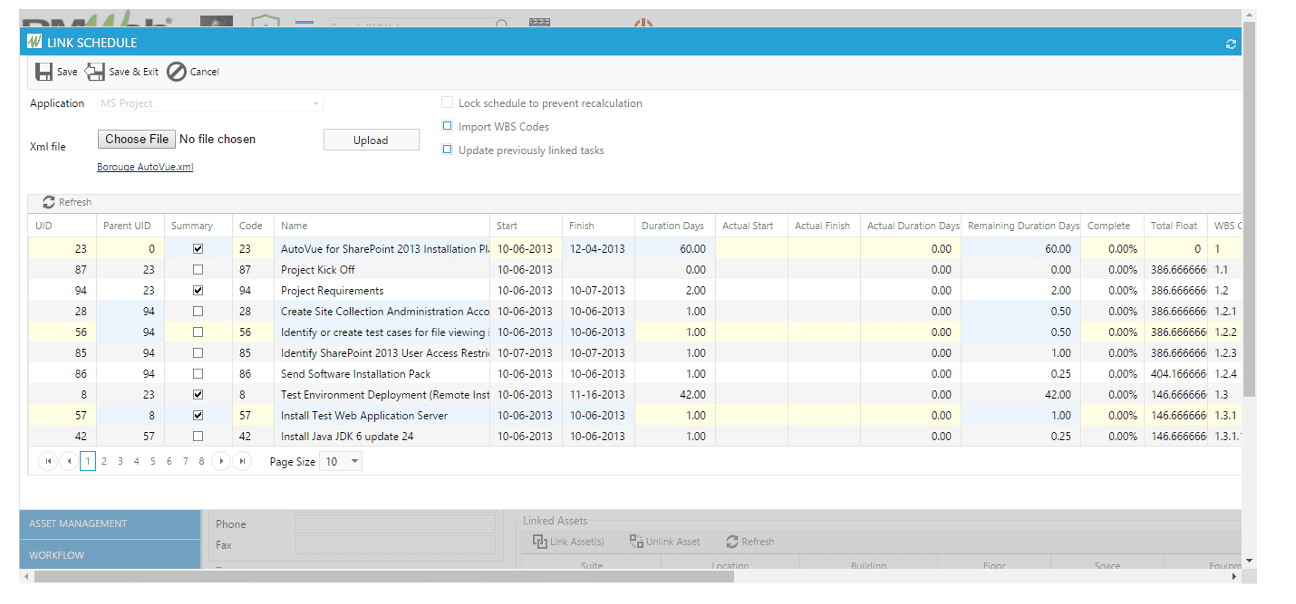Toggle Summary checkbox for Project Requirements
Image resolution: width=1296 pixels, height=604 pixels.
point(198,291)
